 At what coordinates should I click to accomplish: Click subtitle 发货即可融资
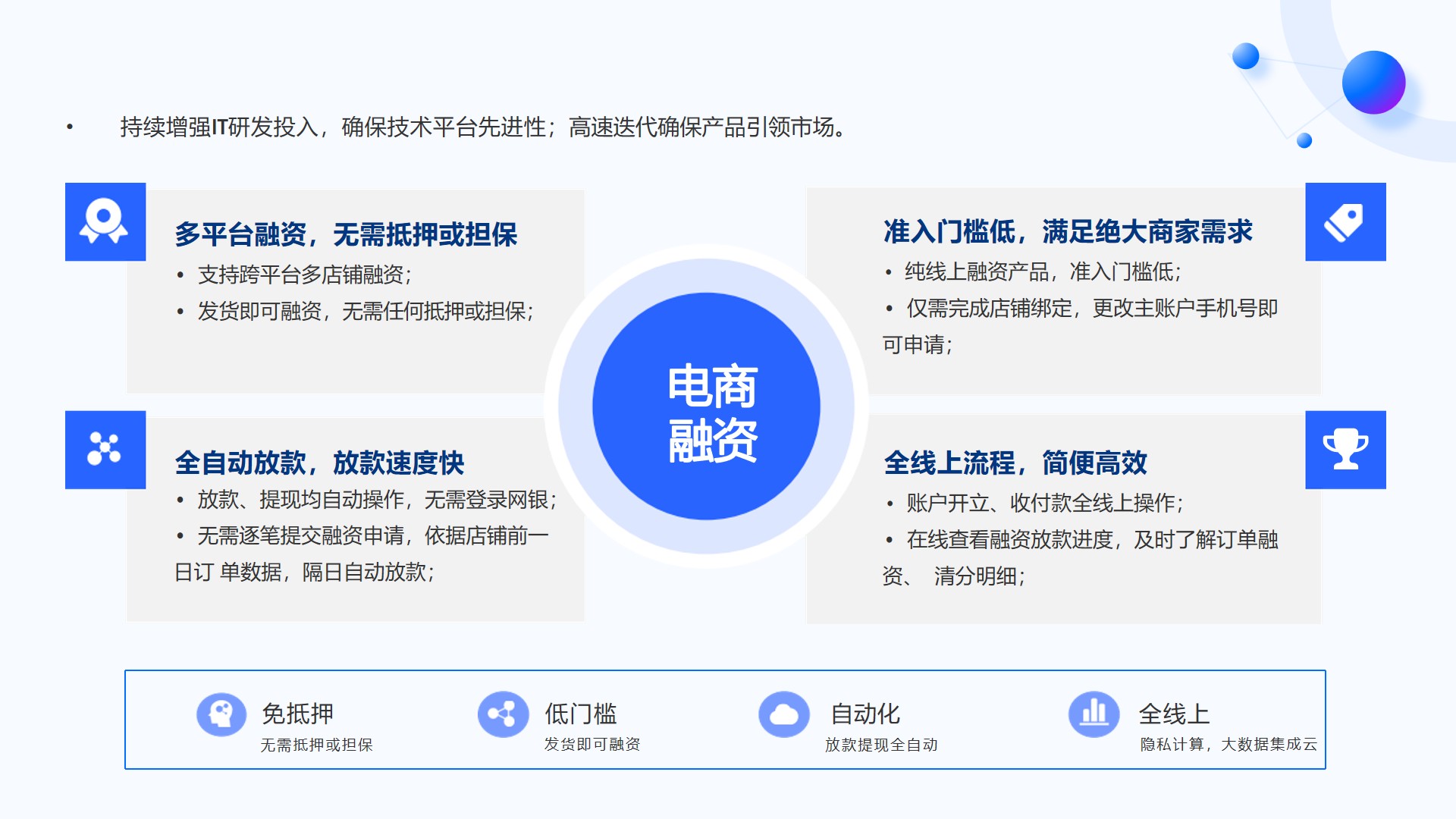click(x=591, y=744)
